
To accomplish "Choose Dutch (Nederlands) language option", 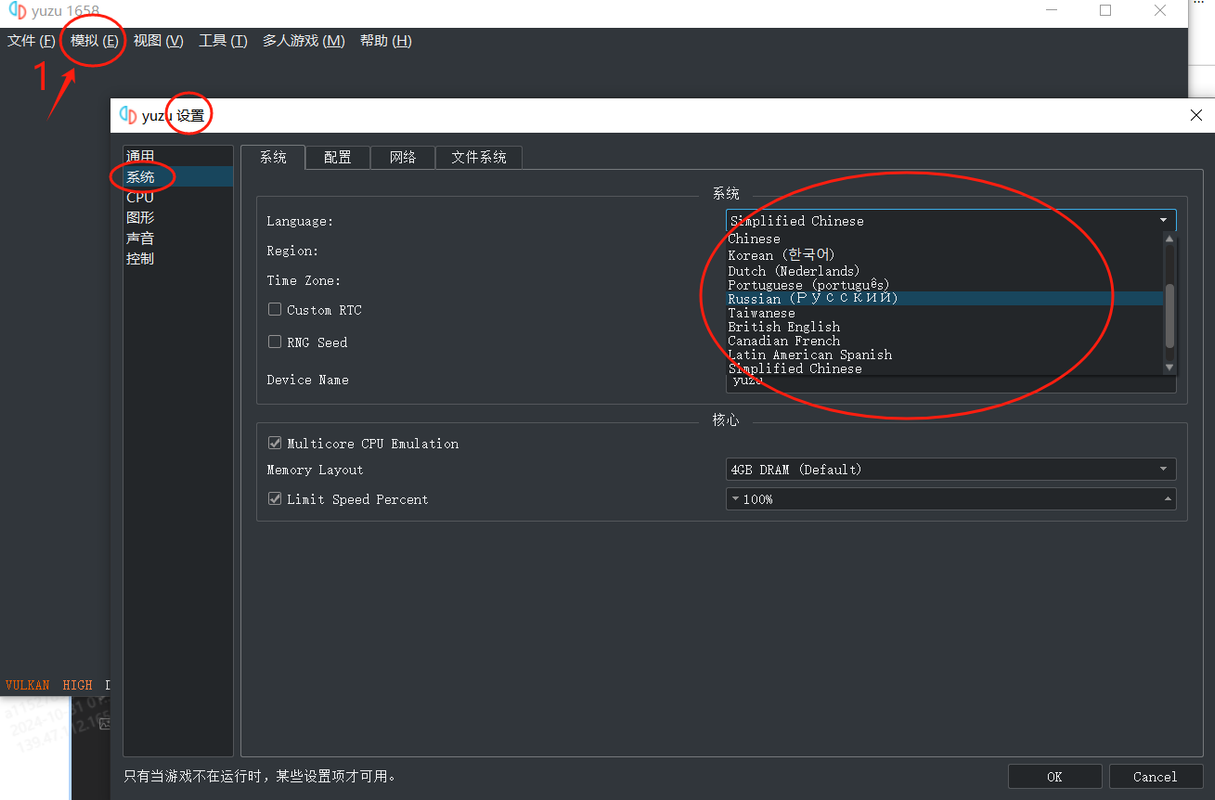I will tap(945, 271).
